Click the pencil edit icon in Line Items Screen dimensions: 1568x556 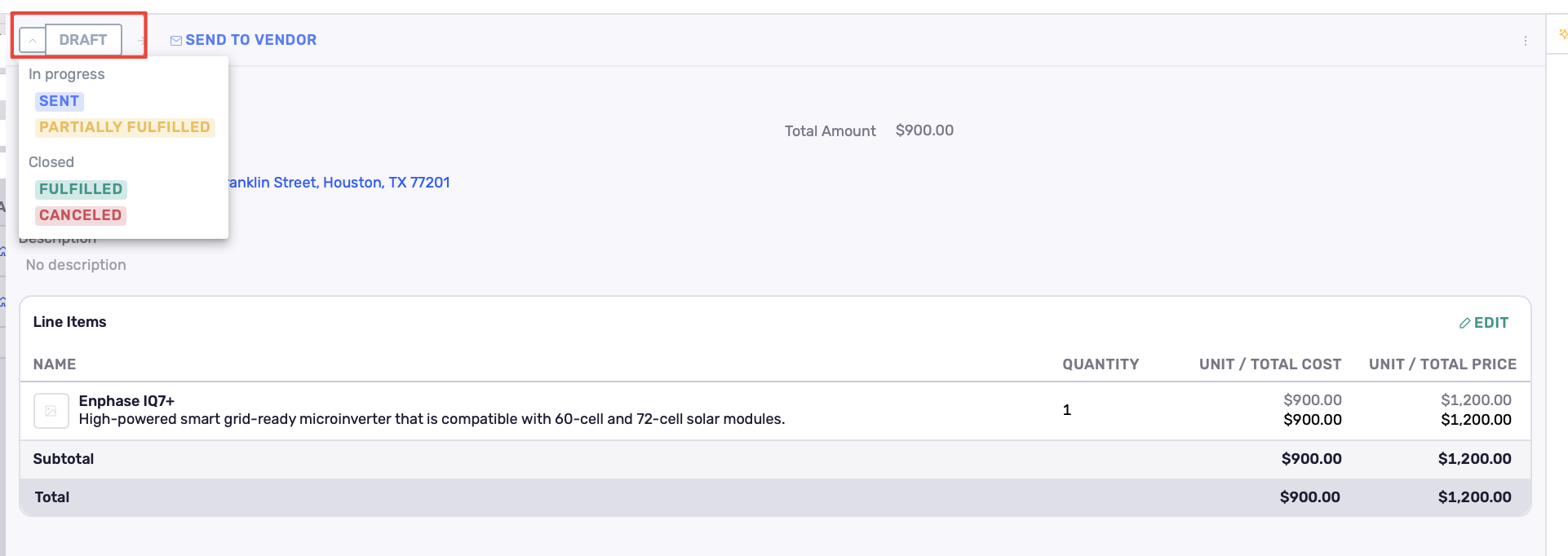[1464, 323]
